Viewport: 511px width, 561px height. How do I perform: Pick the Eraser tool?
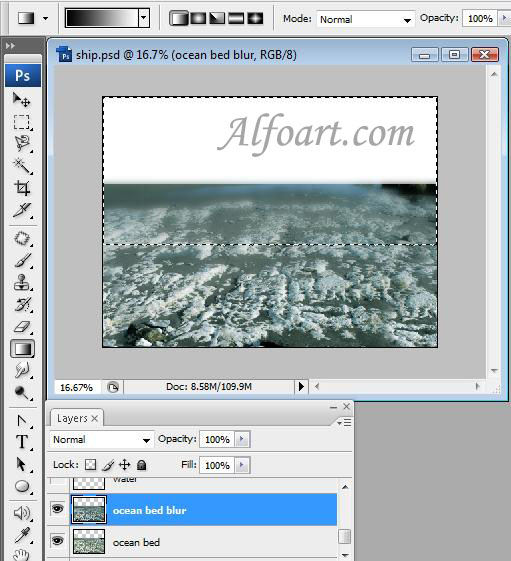pyautogui.click(x=22, y=326)
